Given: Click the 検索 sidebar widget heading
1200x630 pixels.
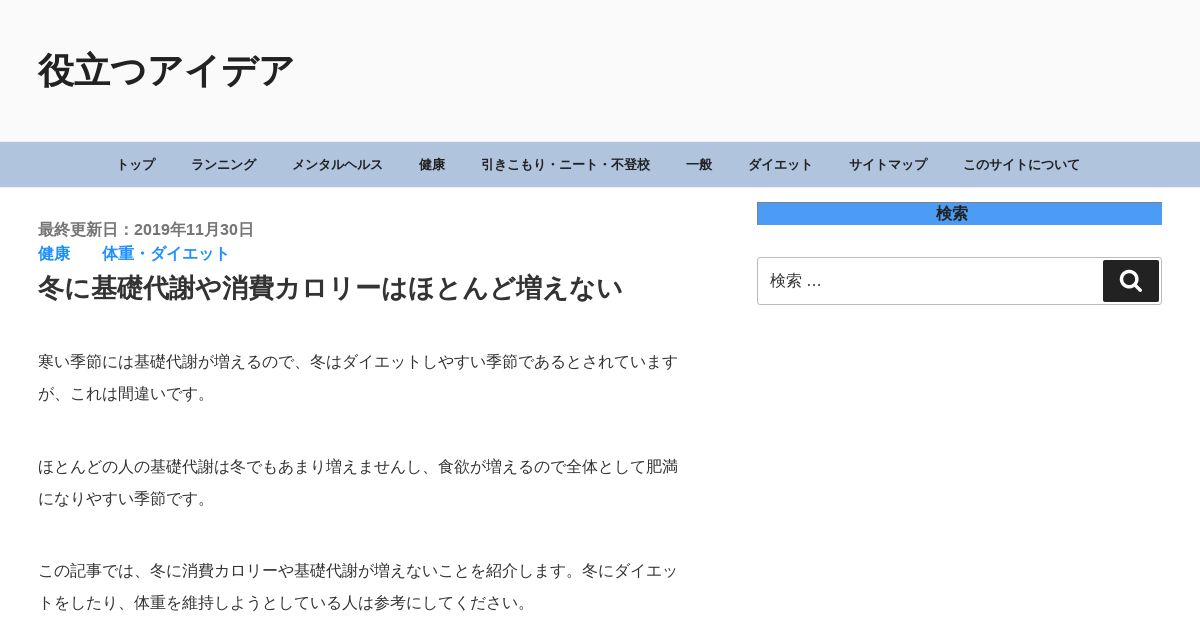Looking at the screenshot, I should coord(959,214).
